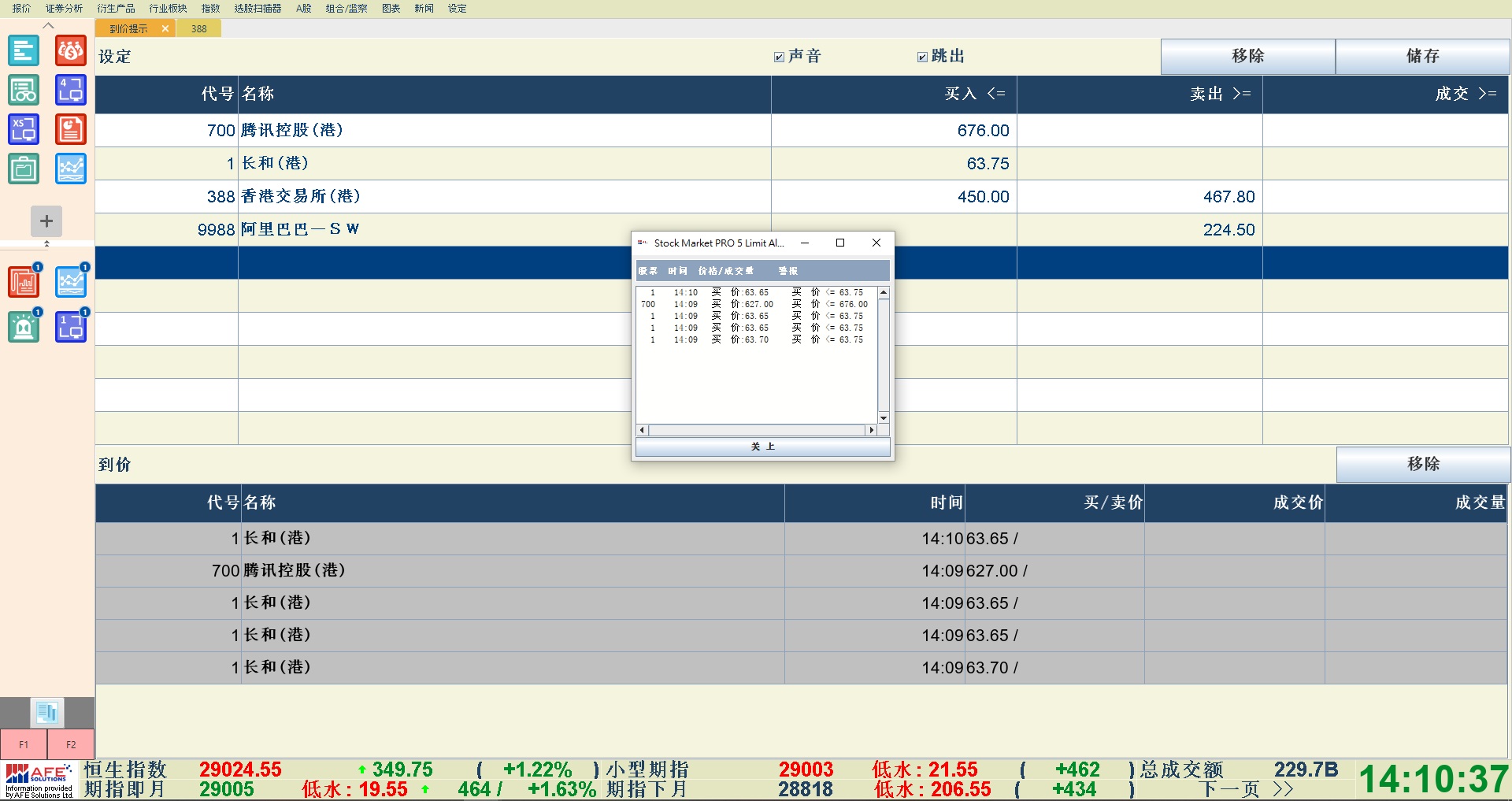Select 到价 row 长和 at 14:10
This screenshot has height=801, width=1512.
[x=802, y=538]
